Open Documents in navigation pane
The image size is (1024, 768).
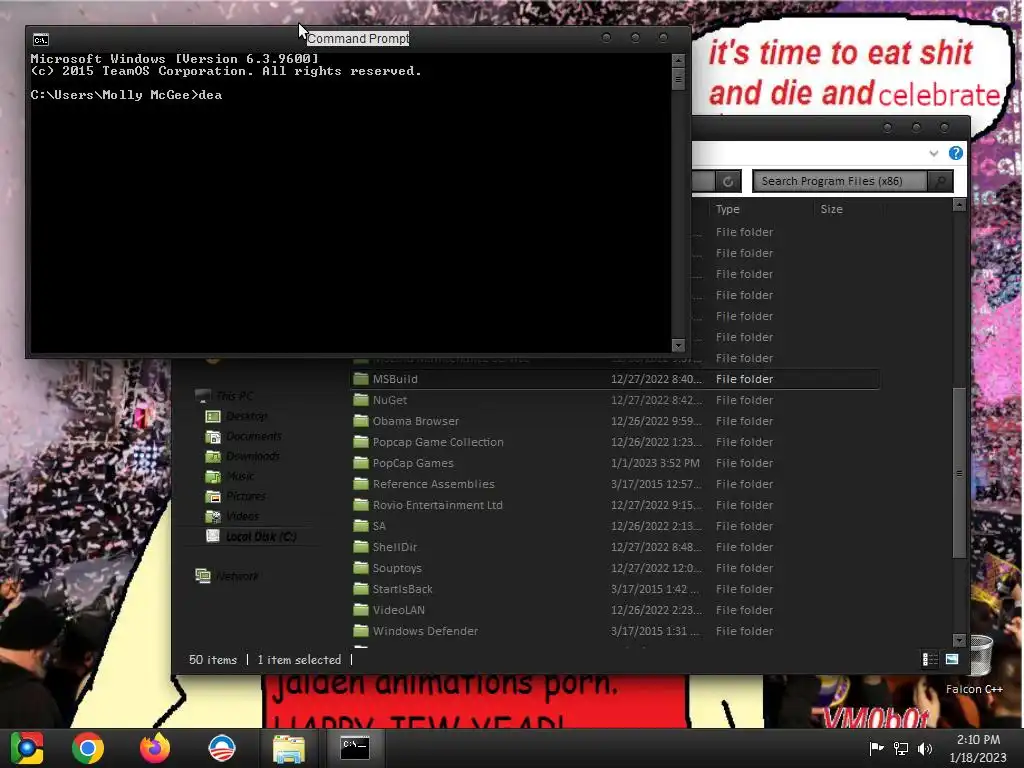pos(244,436)
